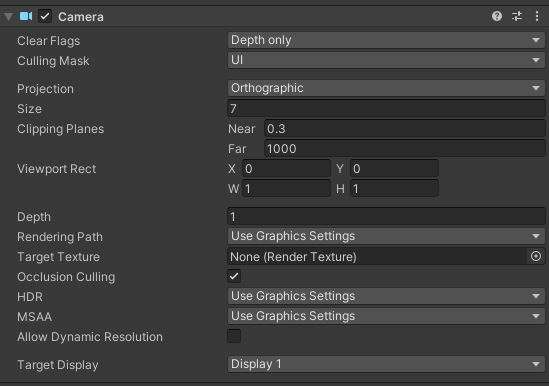The width and height of the screenshot is (549, 386).
Task: Enable Allow Dynamic Resolution checkbox
Action: point(234,336)
